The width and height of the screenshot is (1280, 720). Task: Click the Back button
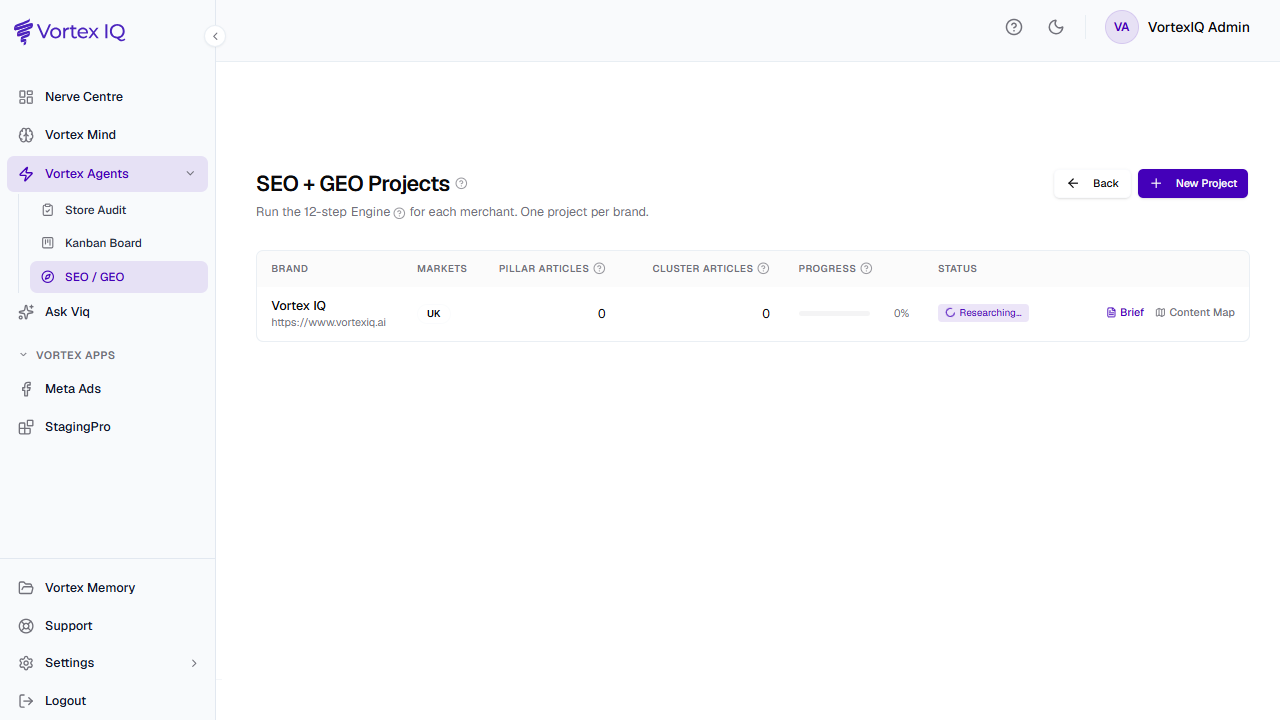tap(1092, 183)
